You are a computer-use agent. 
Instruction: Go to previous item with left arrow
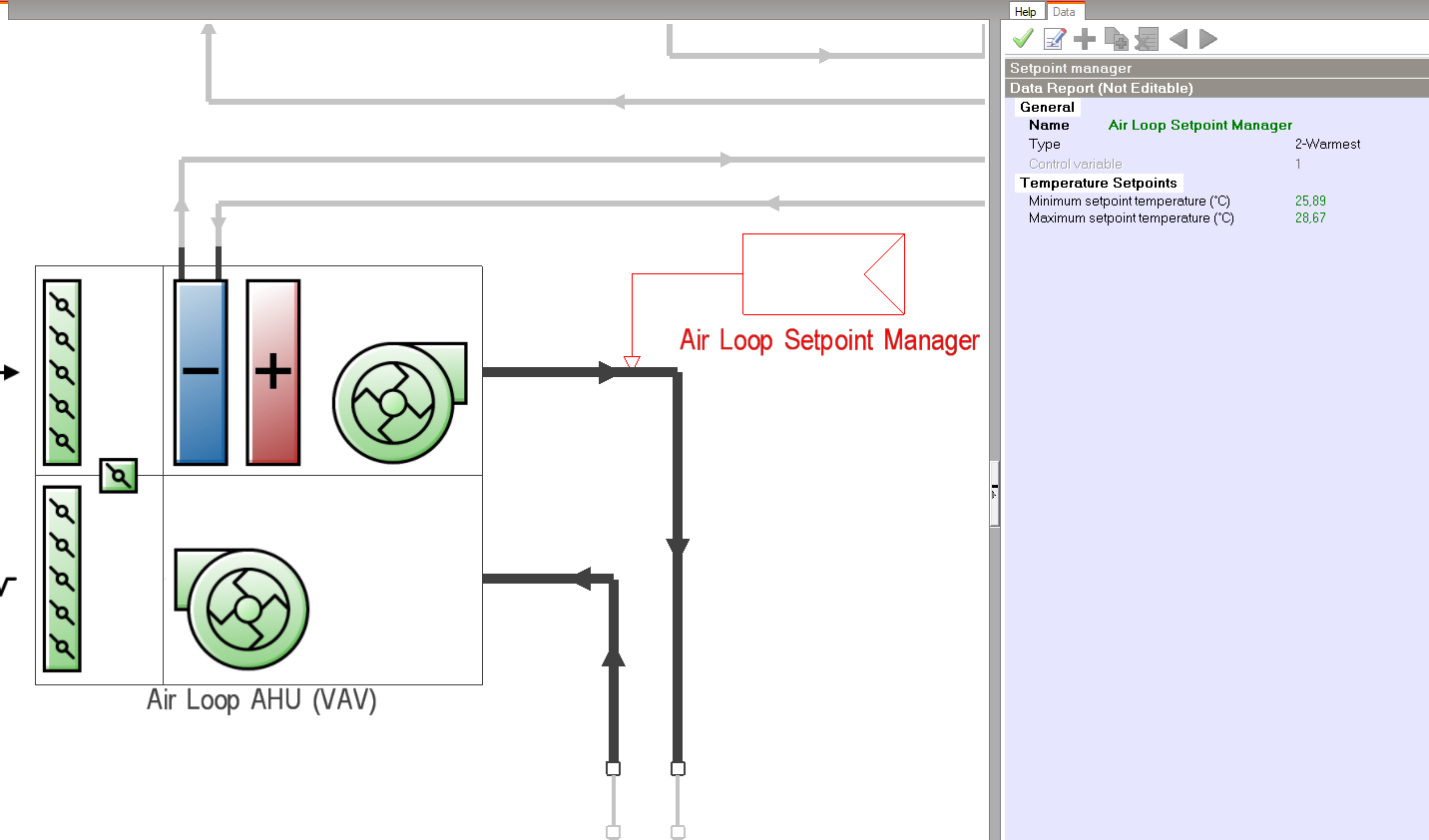coord(1179,39)
